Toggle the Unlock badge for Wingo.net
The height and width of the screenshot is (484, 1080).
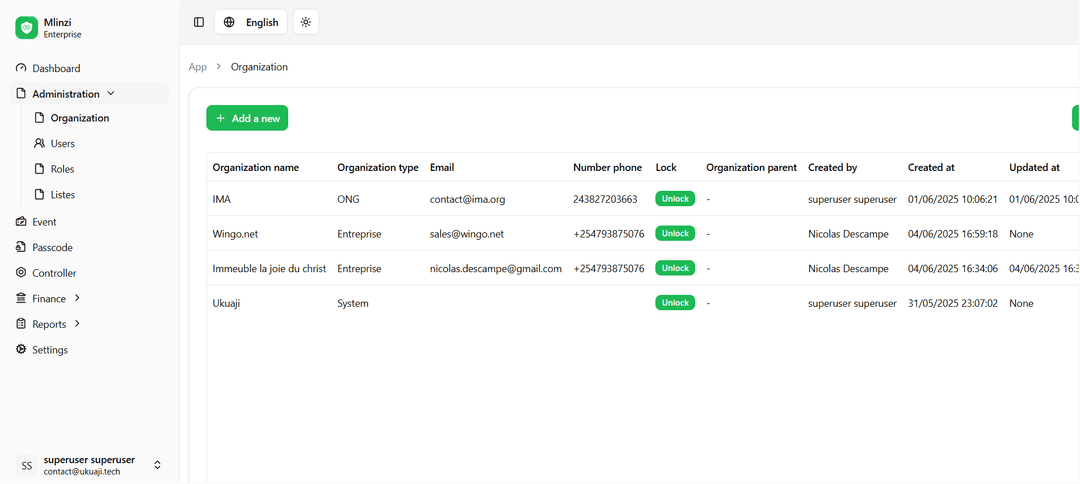675,233
